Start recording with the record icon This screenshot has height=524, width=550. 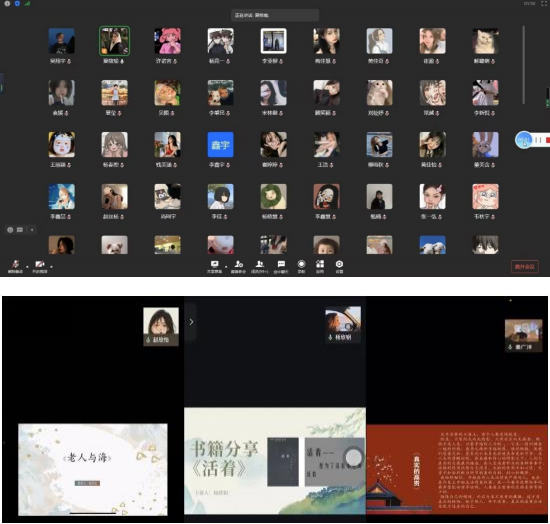pos(301,264)
